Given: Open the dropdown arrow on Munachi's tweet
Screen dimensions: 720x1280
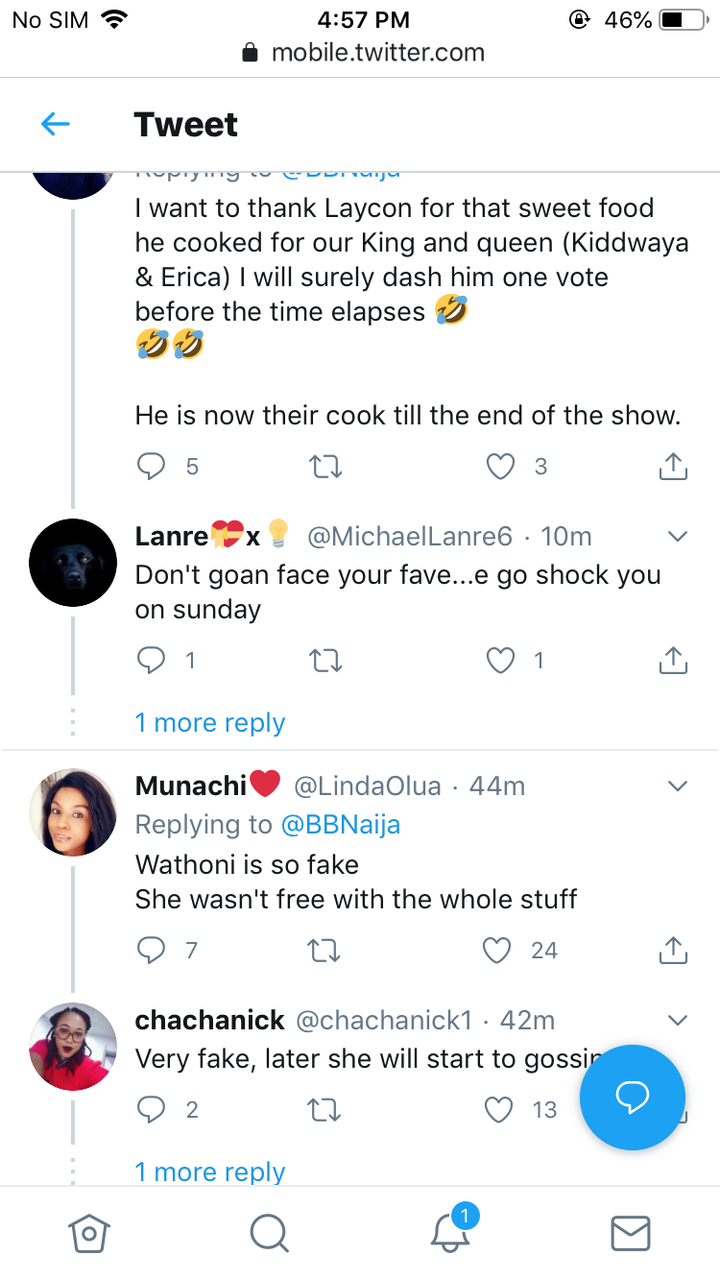Looking at the screenshot, I should 677,786.
